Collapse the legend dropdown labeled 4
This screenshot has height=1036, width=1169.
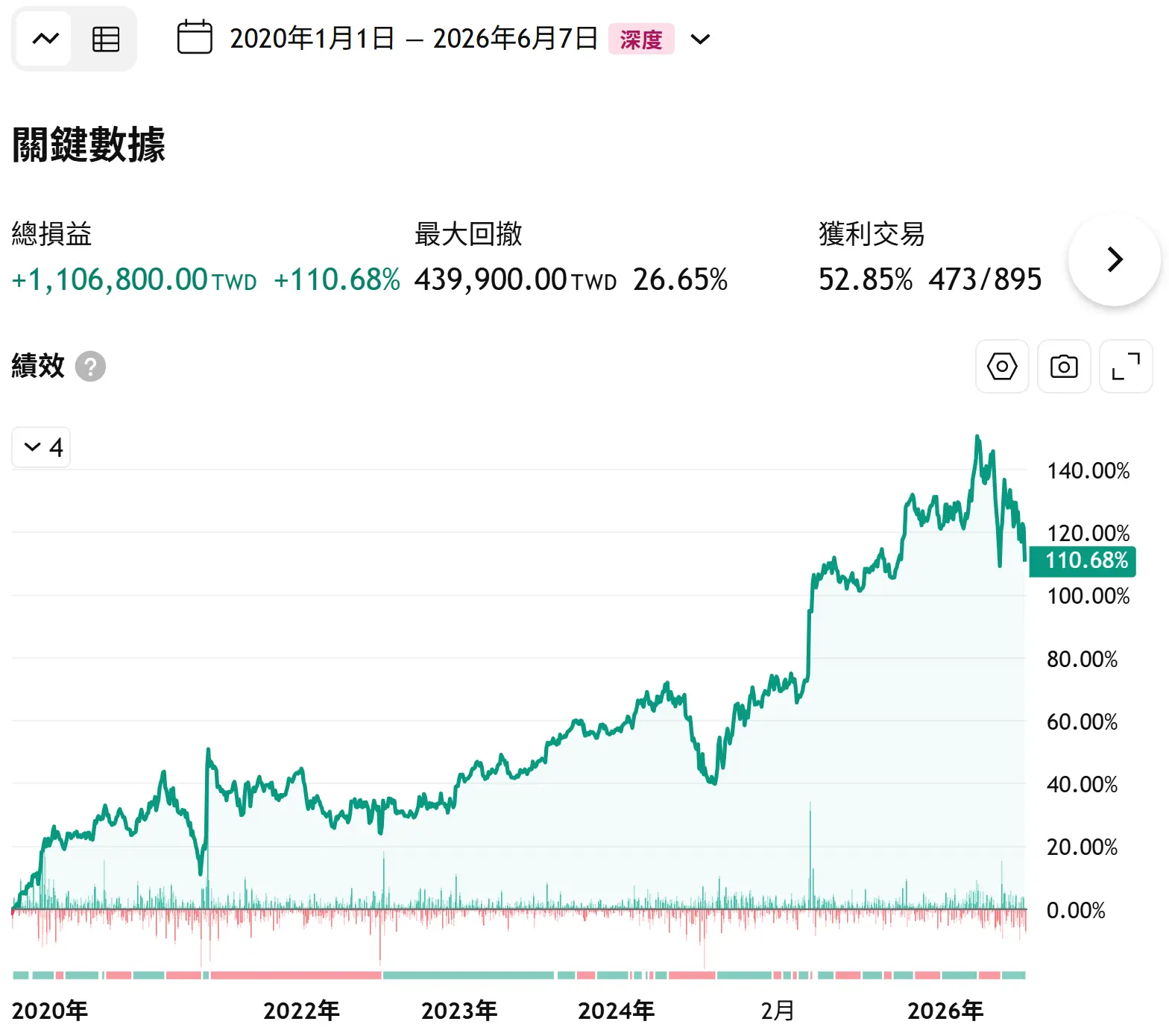[41, 447]
